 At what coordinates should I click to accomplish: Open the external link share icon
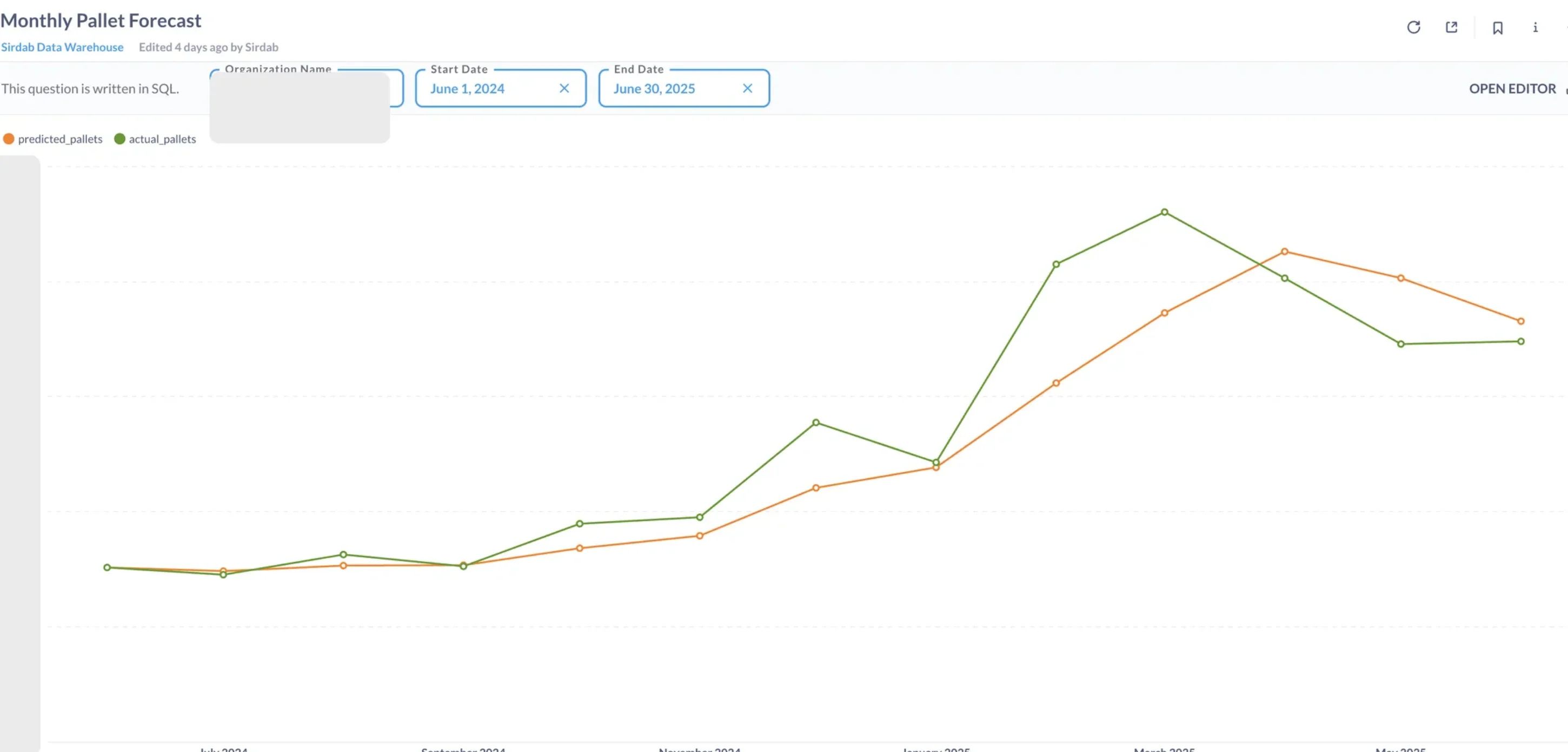point(1452,28)
